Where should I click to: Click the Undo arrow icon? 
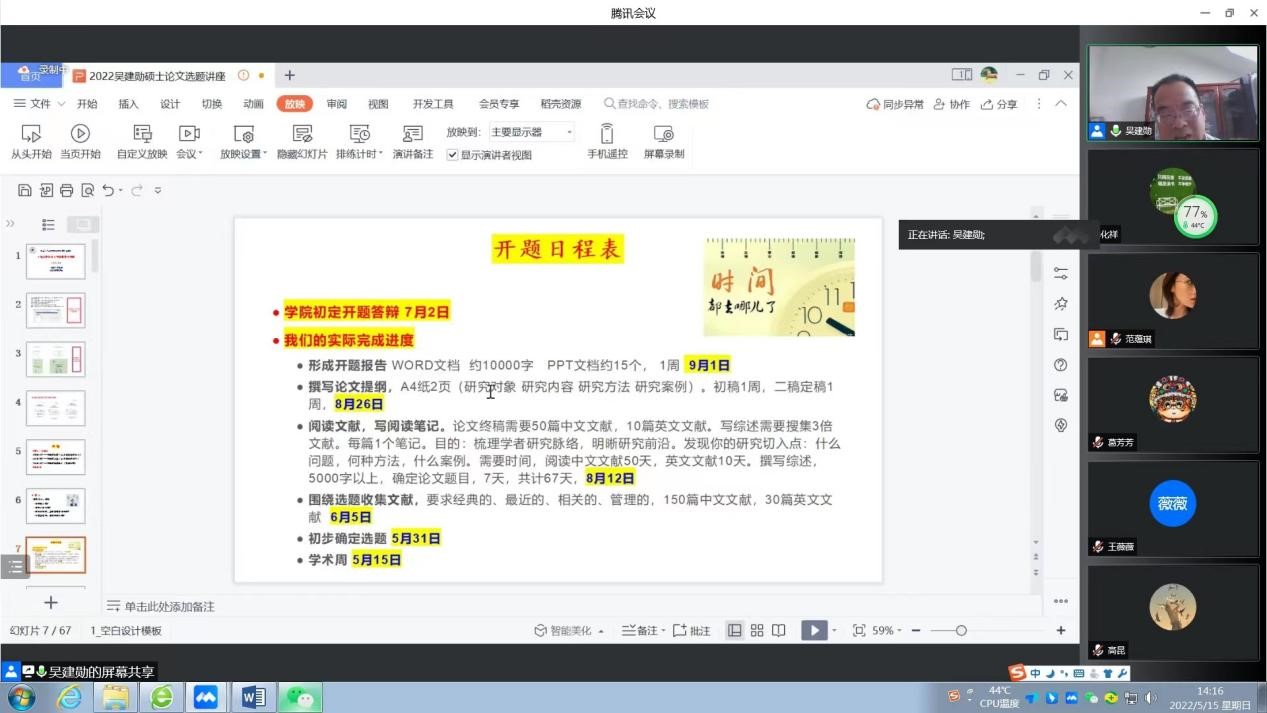[108, 190]
